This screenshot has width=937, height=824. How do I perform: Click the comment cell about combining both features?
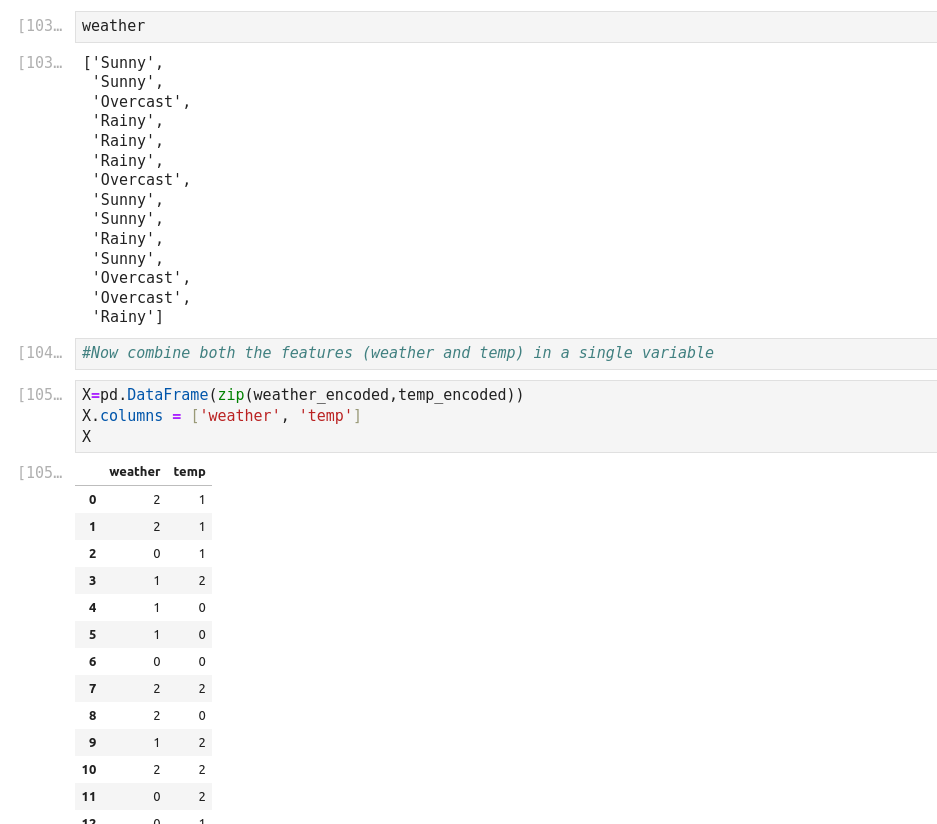pyautogui.click(x=505, y=353)
